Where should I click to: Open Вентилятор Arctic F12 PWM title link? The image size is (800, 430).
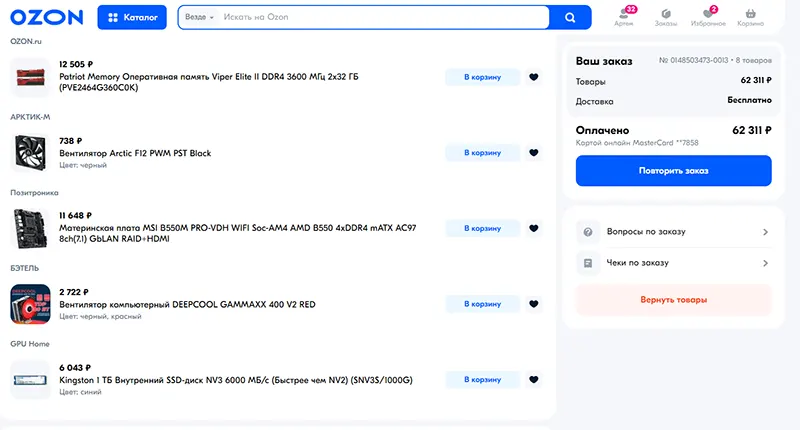[135, 153]
